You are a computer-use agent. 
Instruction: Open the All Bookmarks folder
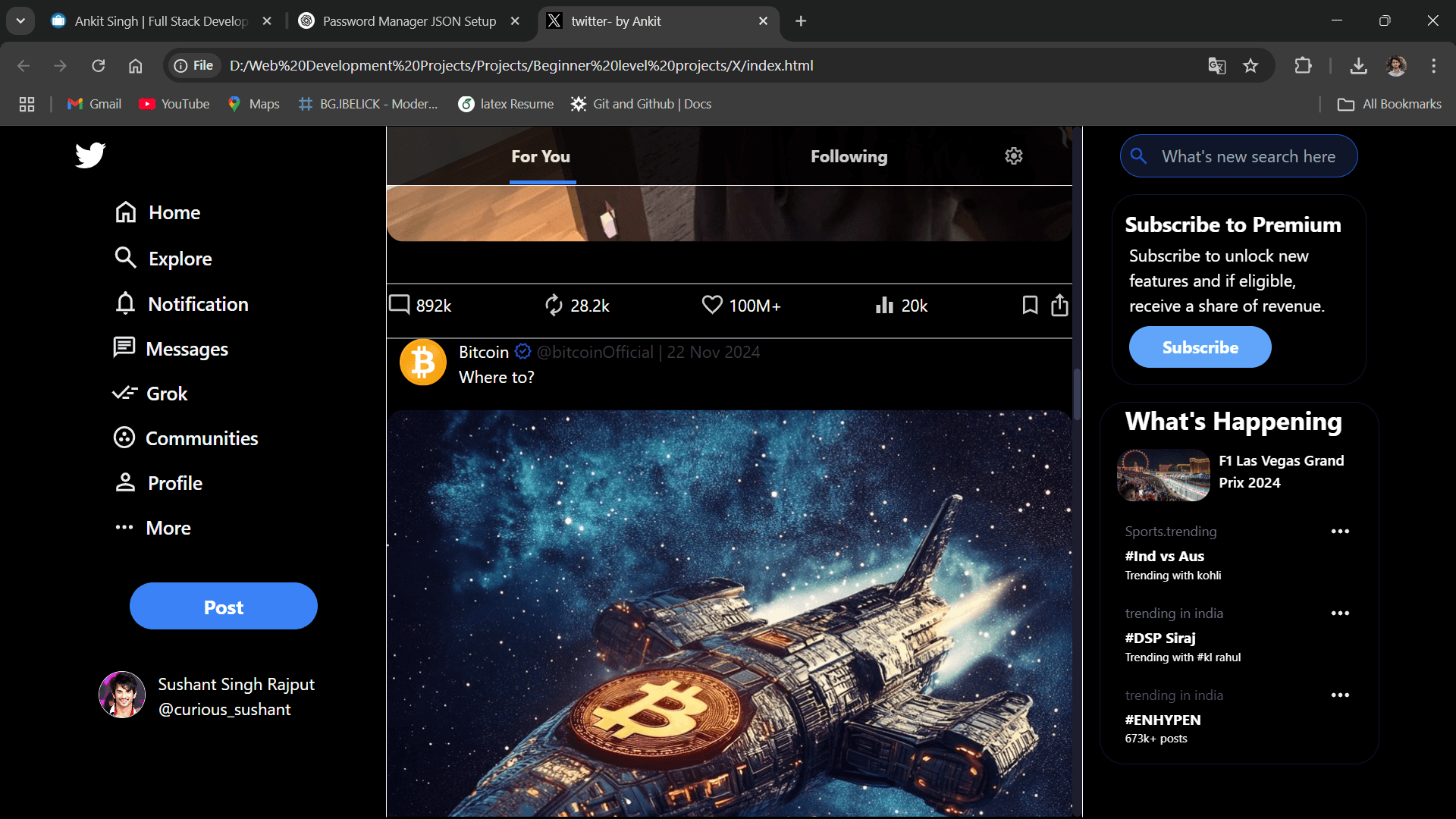tap(1389, 104)
